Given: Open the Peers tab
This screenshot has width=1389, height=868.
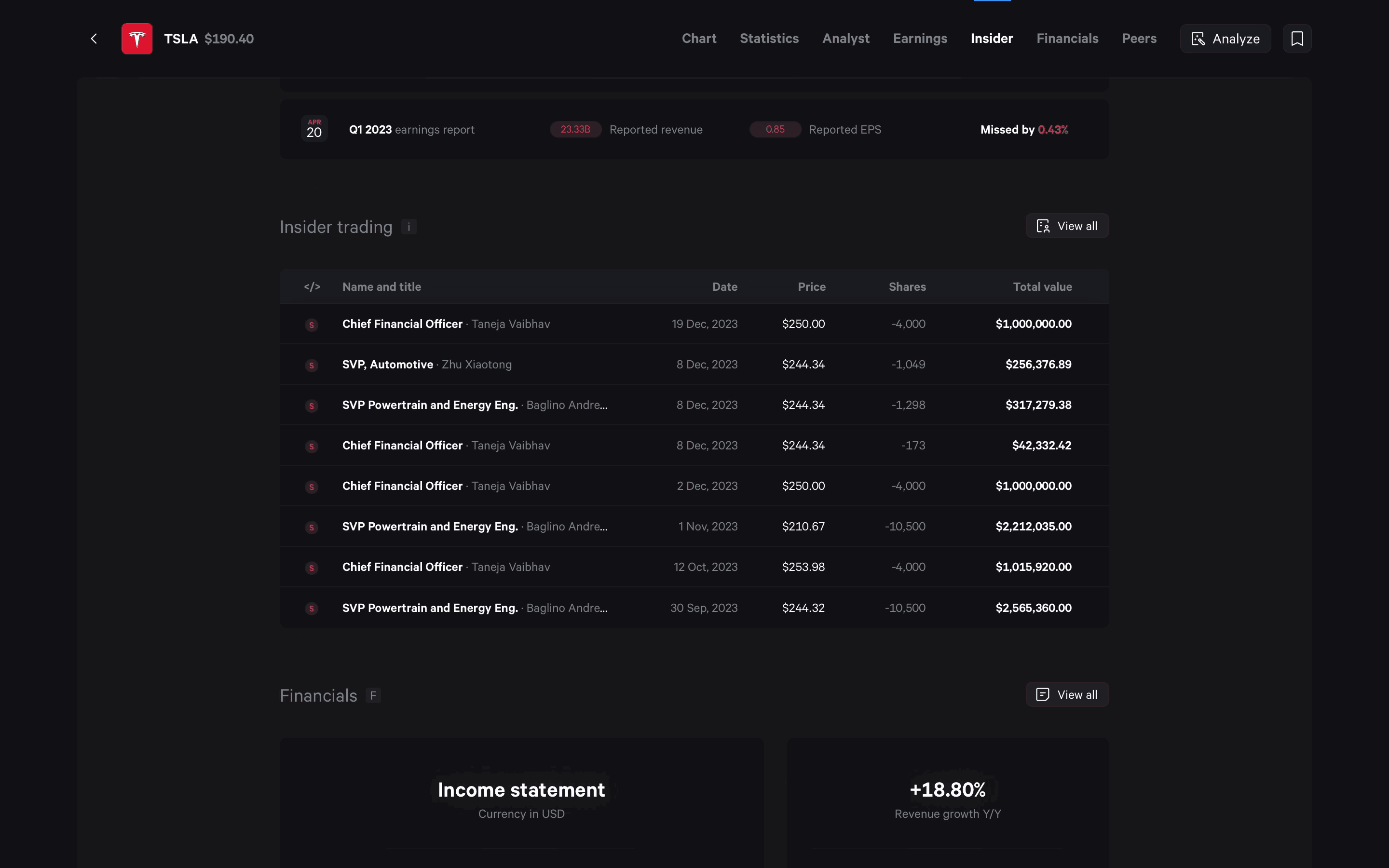Looking at the screenshot, I should (1139, 39).
